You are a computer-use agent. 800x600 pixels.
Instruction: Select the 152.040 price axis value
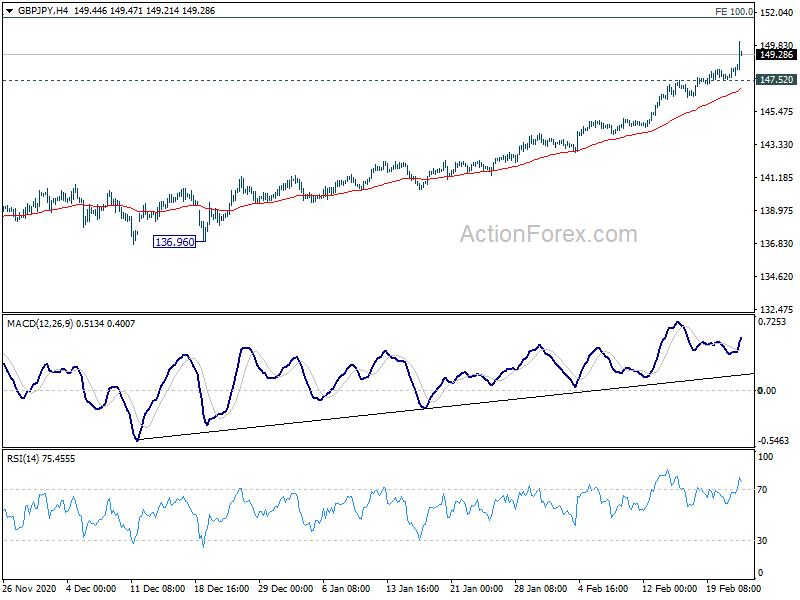[x=777, y=13]
